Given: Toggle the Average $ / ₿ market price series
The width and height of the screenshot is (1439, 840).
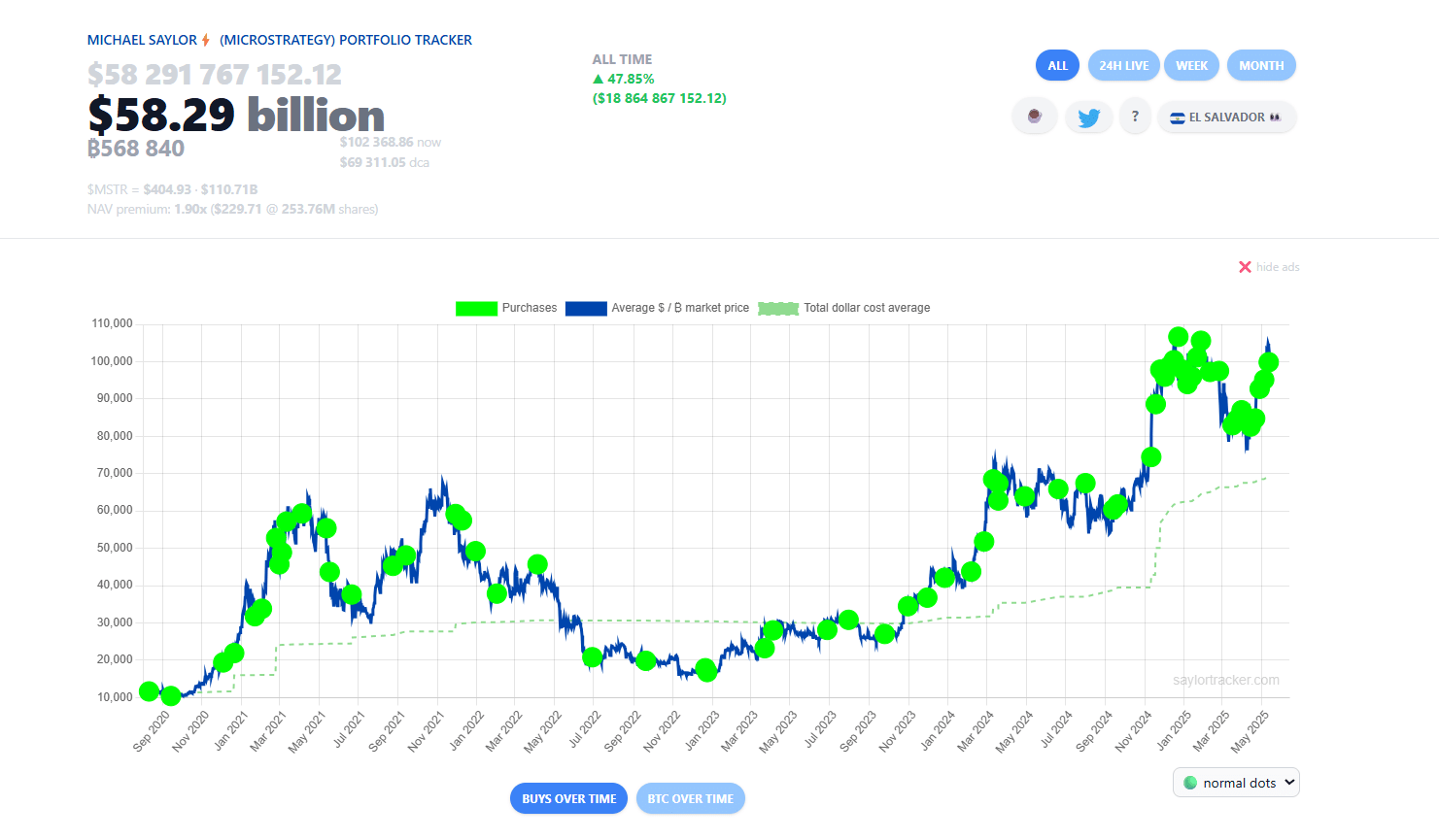Looking at the screenshot, I should pos(657,308).
